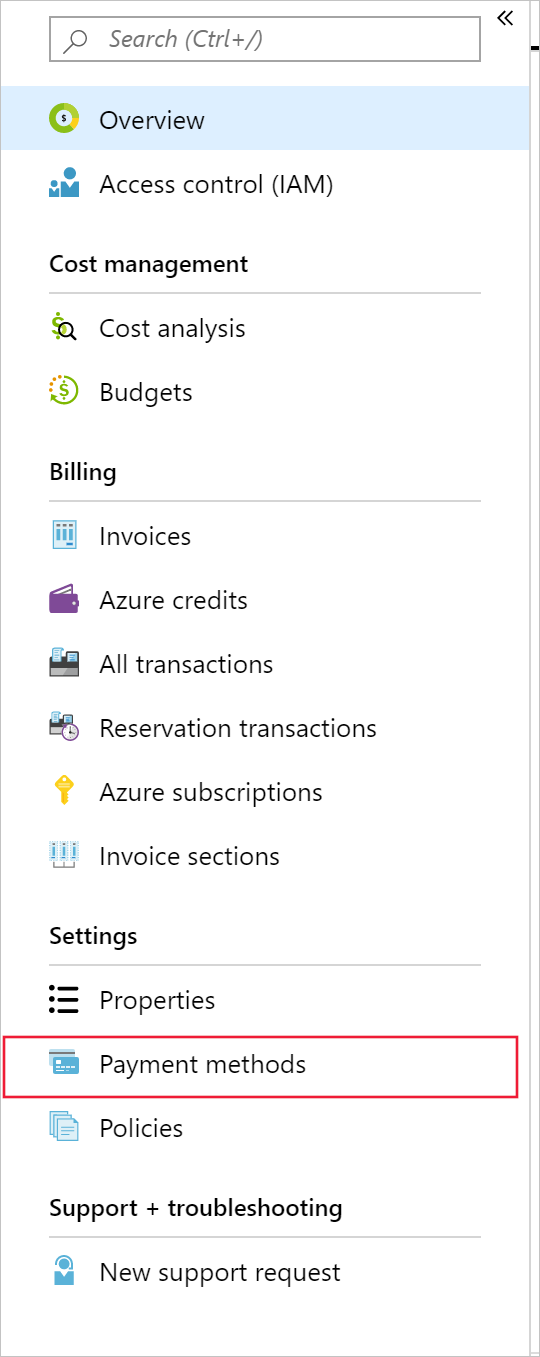Click the All transactions register icon
Image resolution: width=540 pixels, height=1357 pixels.
click(64, 664)
